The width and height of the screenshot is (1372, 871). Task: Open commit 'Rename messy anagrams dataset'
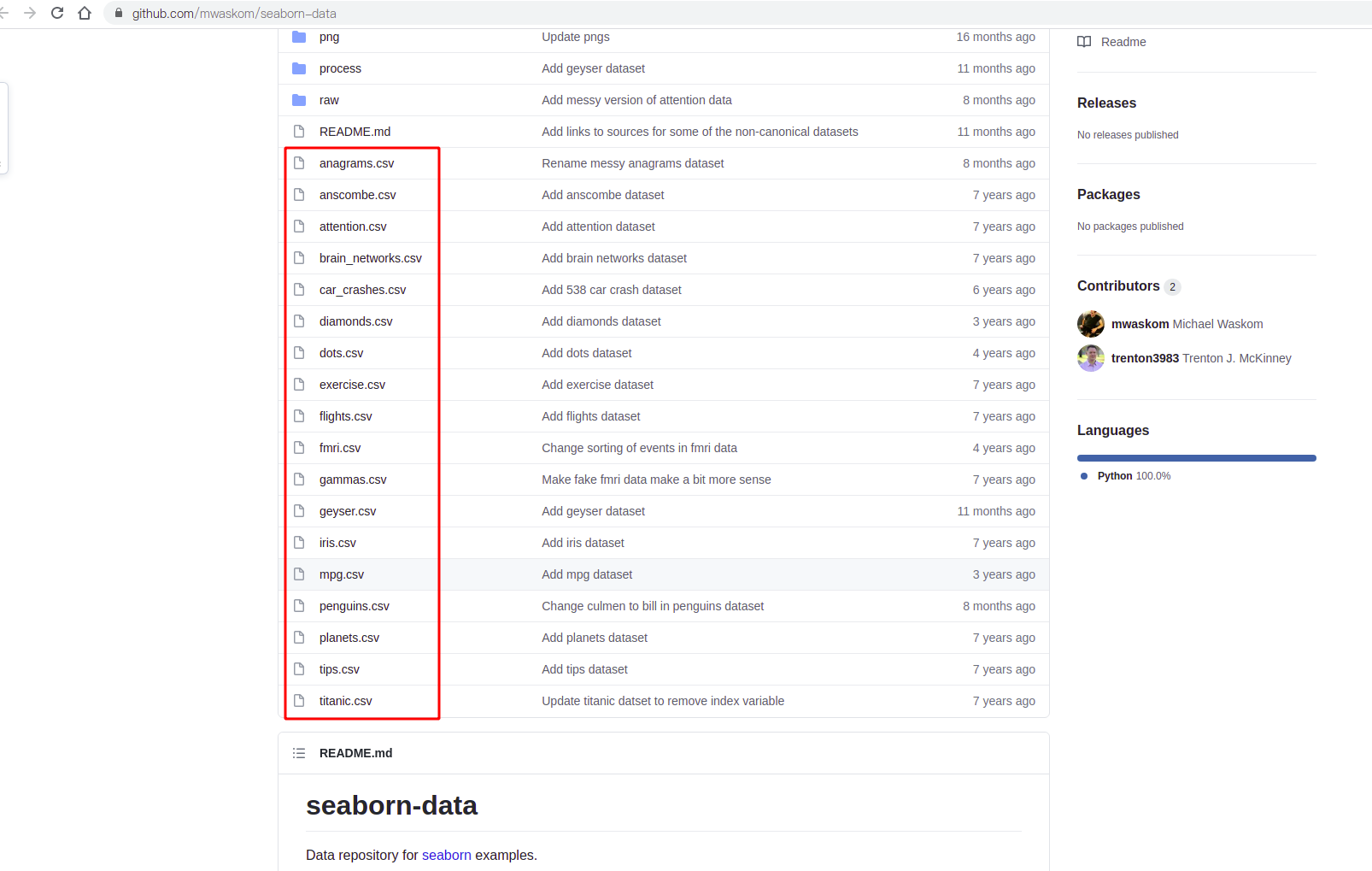632,163
